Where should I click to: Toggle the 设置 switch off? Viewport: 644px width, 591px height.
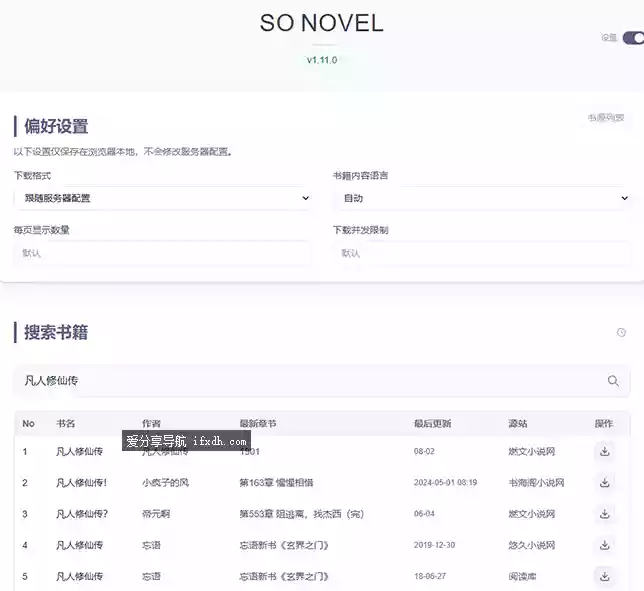(x=633, y=38)
